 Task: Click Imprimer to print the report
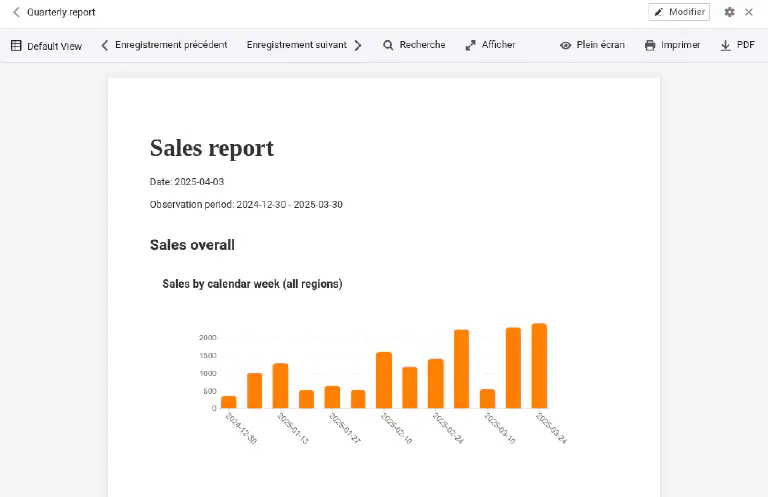672,45
